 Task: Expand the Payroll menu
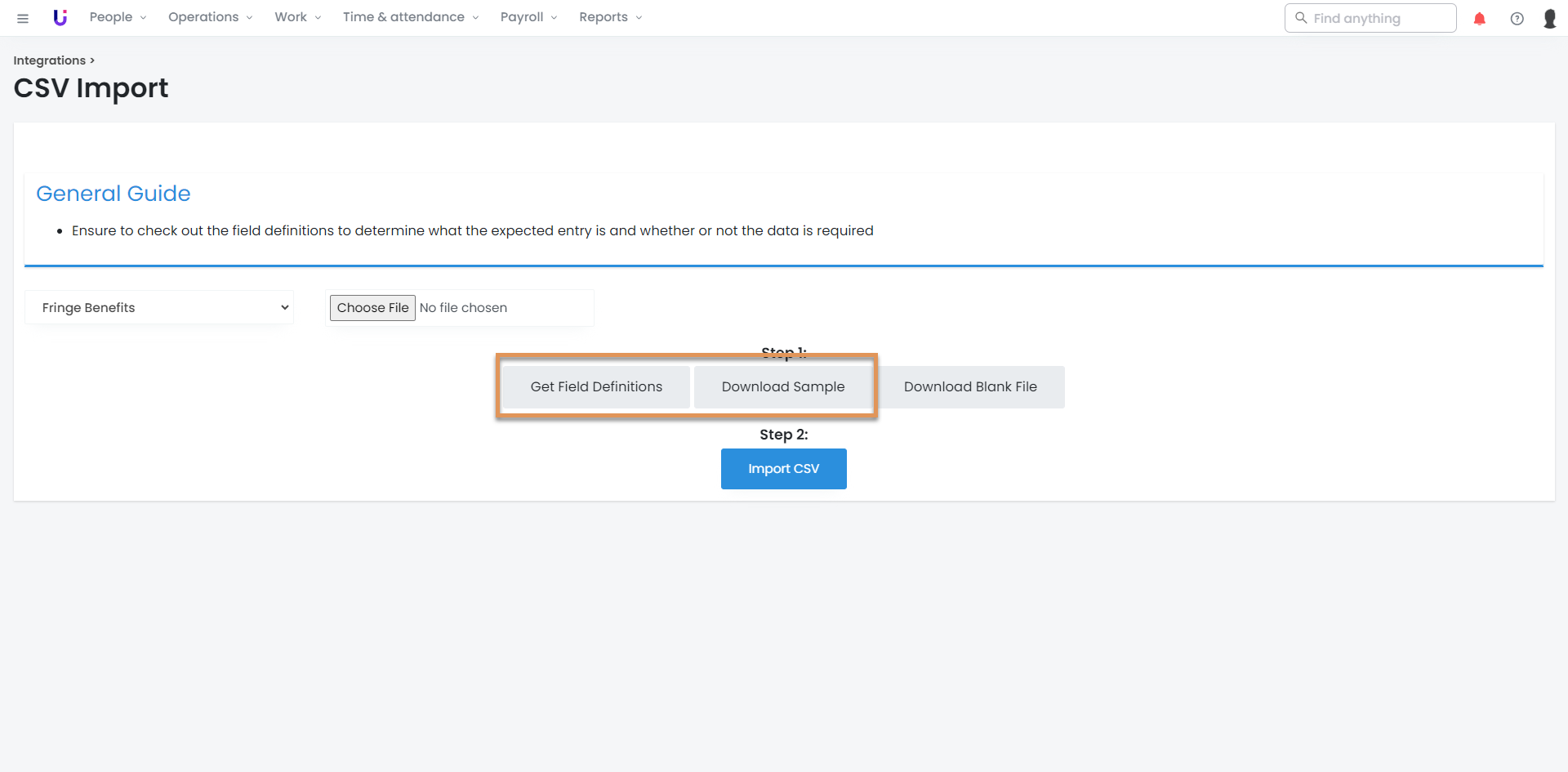pos(528,17)
